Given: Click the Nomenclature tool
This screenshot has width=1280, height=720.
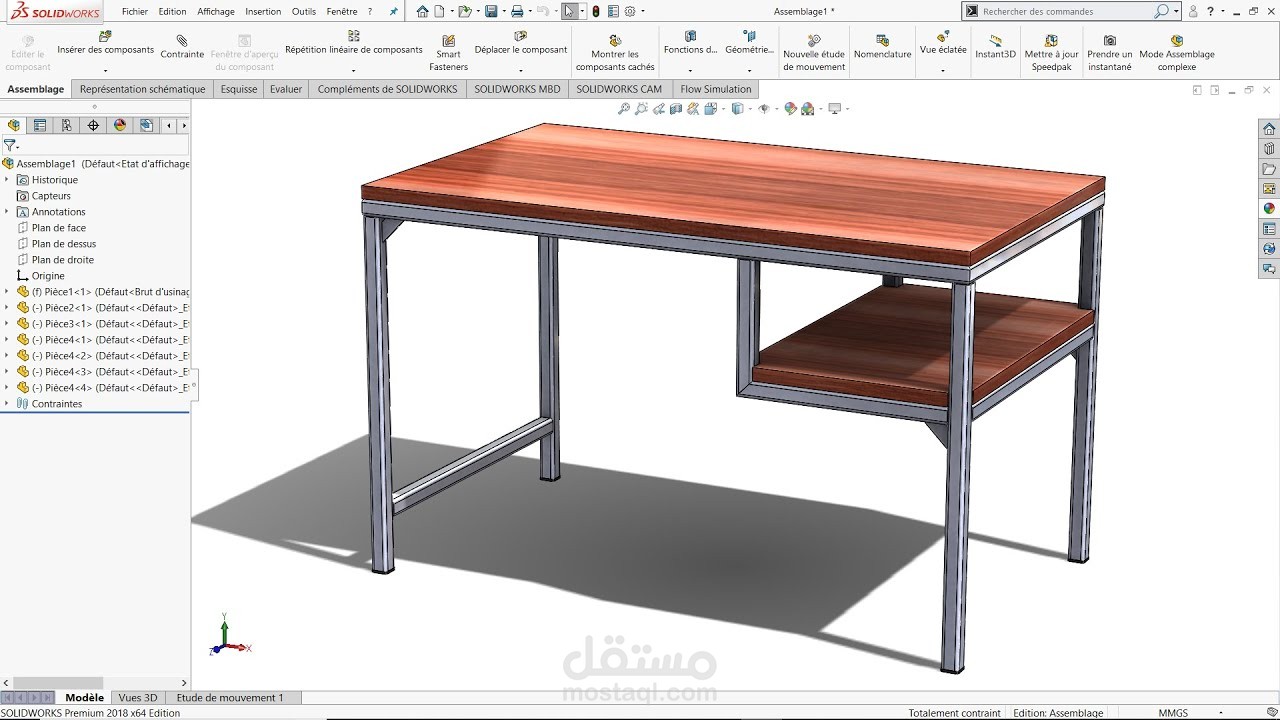Looking at the screenshot, I should click(x=882, y=47).
